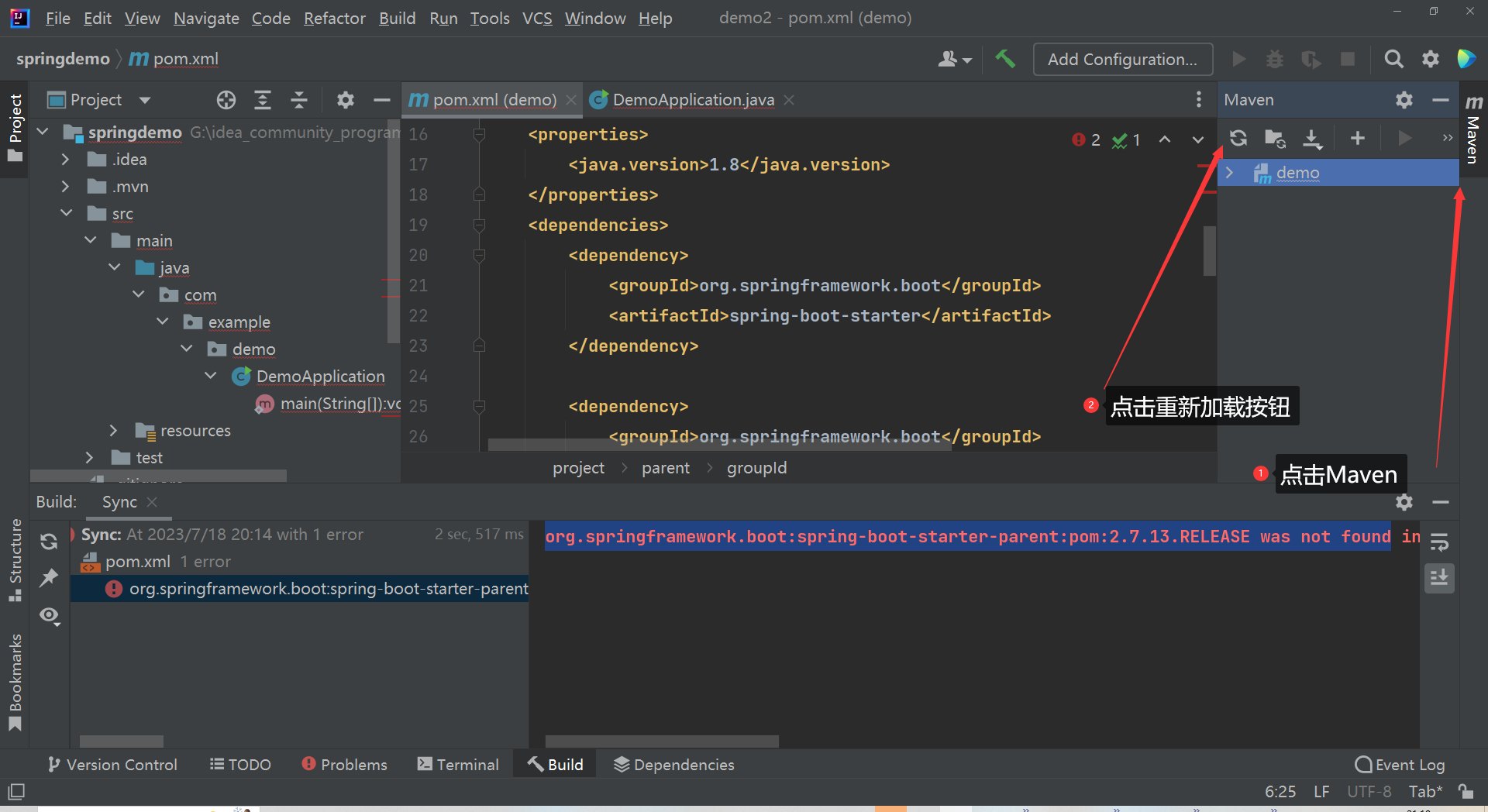Open the Event Log
1488x812 pixels.
(1400, 765)
